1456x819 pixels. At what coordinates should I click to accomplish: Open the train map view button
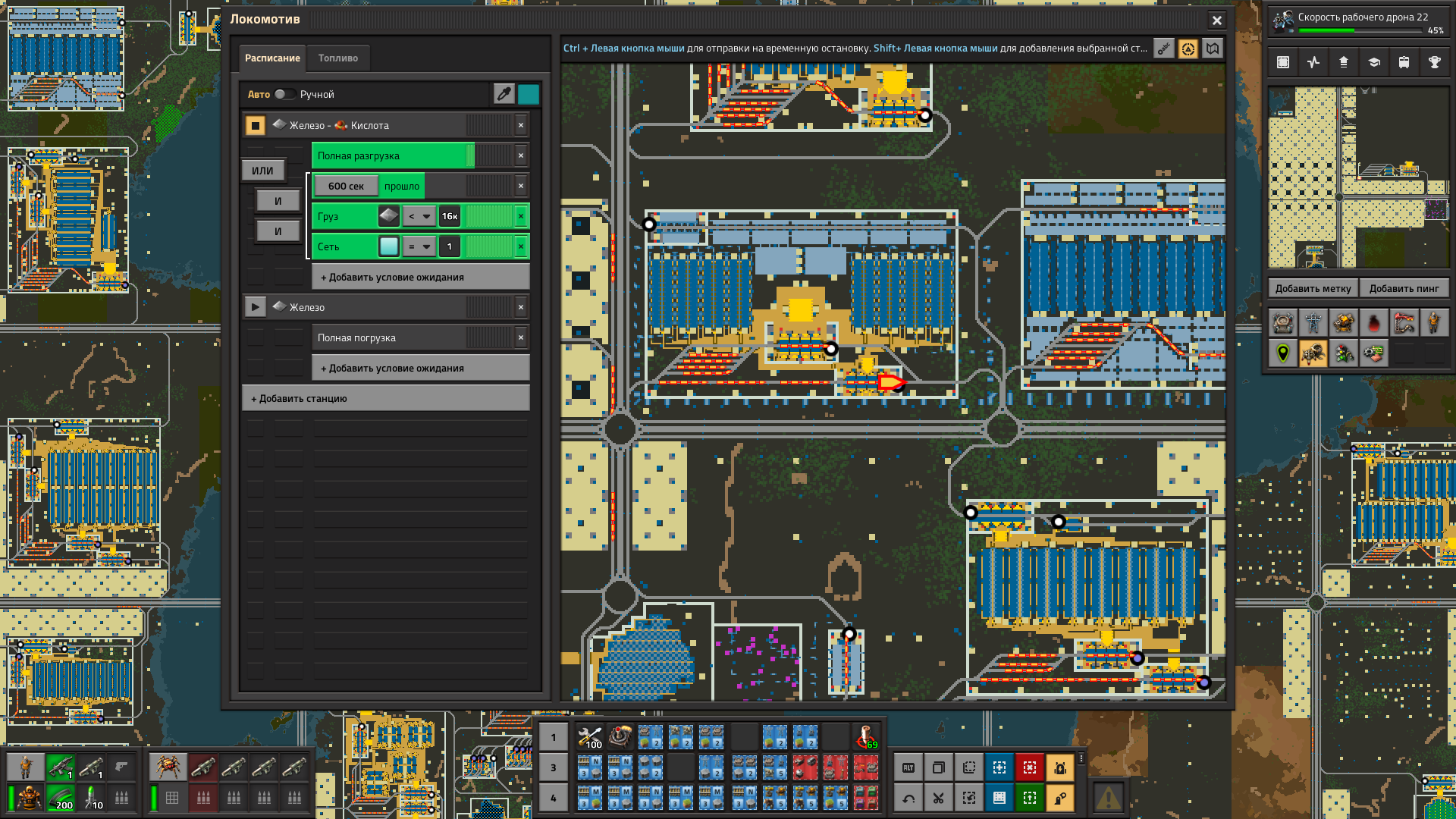(x=1213, y=49)
